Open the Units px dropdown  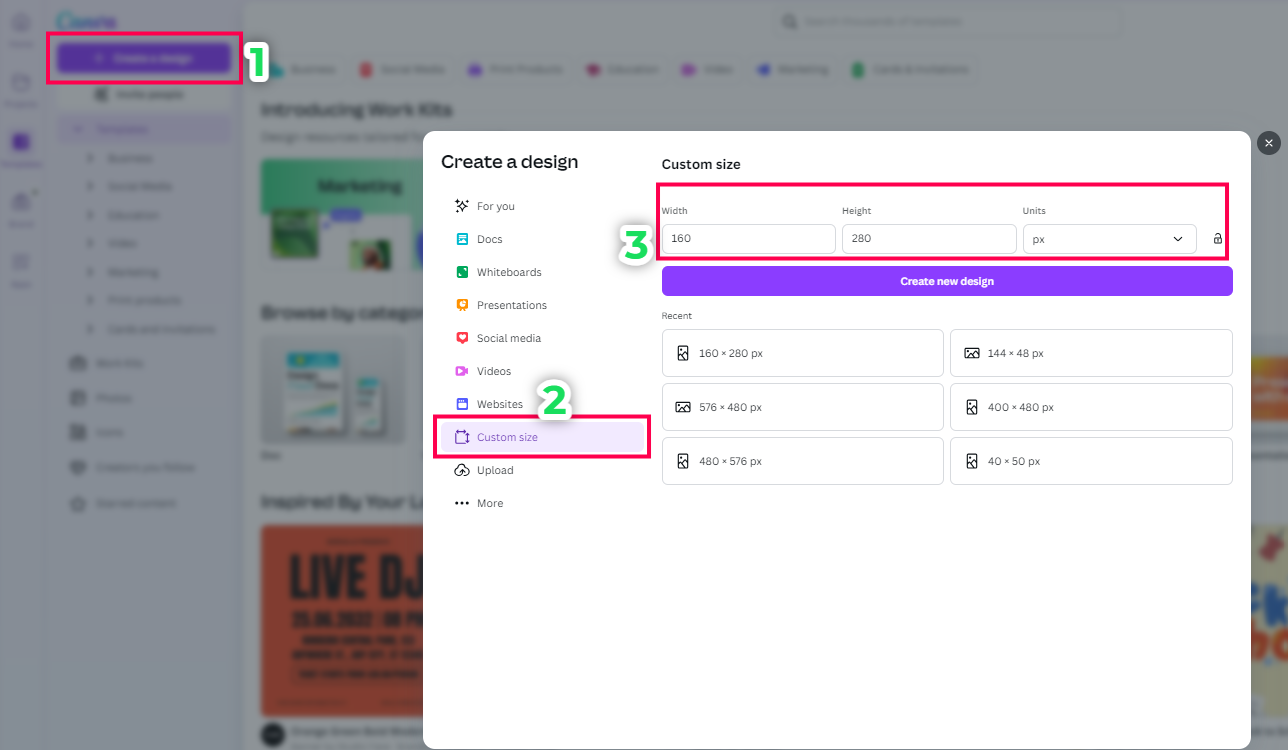coord(1109,239)
